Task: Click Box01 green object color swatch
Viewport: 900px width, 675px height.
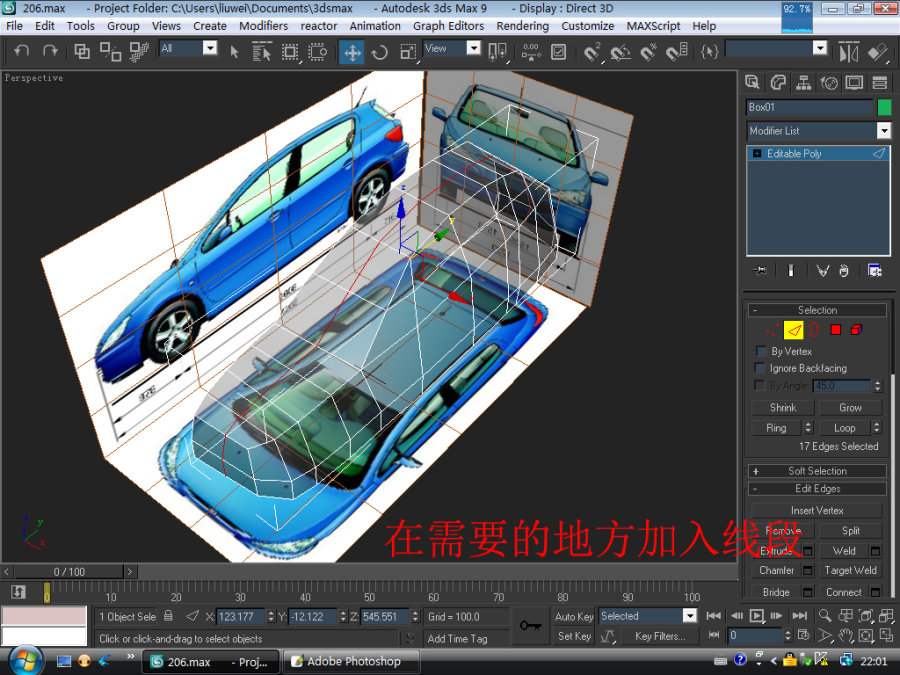Action: tap(884, 107)
